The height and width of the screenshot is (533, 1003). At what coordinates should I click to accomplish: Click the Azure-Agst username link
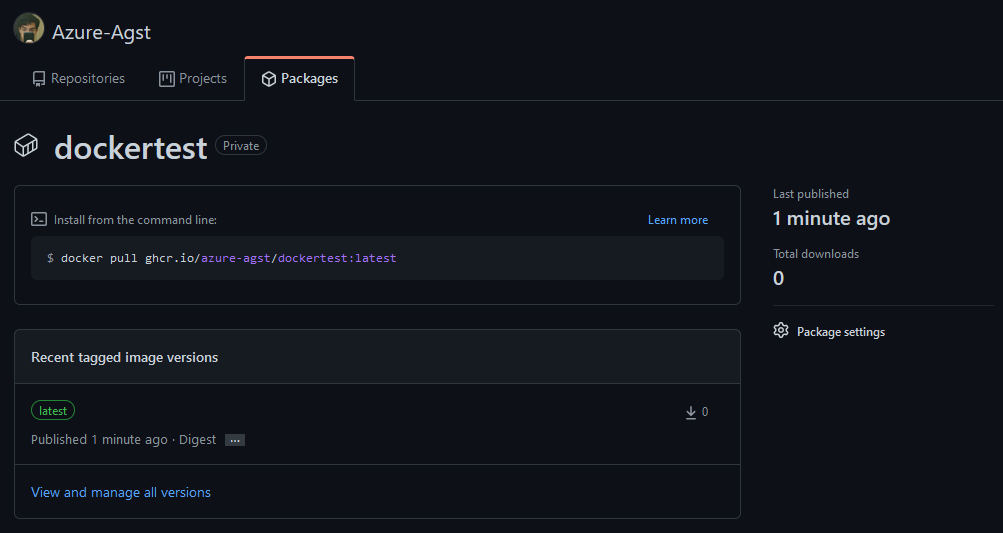[x=101, y=32]
